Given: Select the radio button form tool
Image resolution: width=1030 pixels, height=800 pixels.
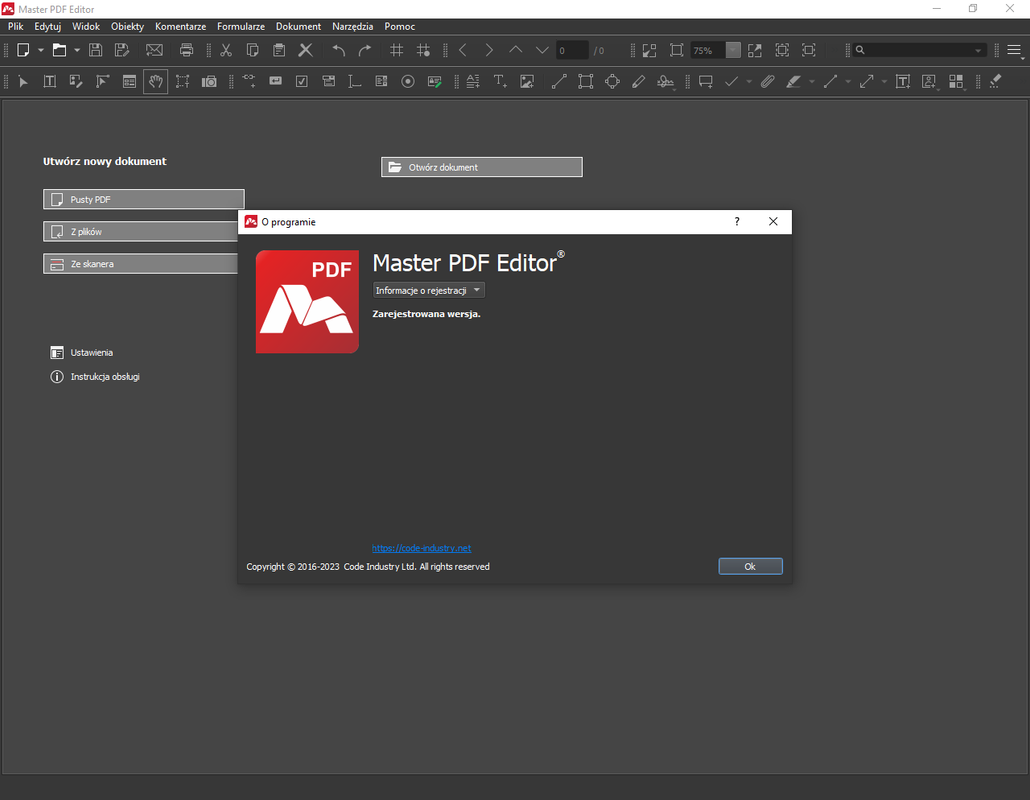Looking at the screenshot, I should tap(408, 81).
